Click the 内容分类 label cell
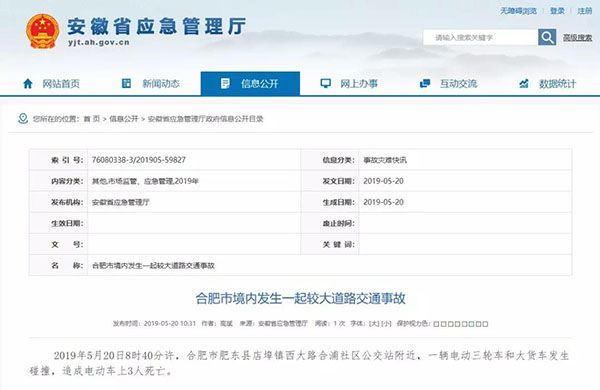The image size is (600, 390). point(59,181)
